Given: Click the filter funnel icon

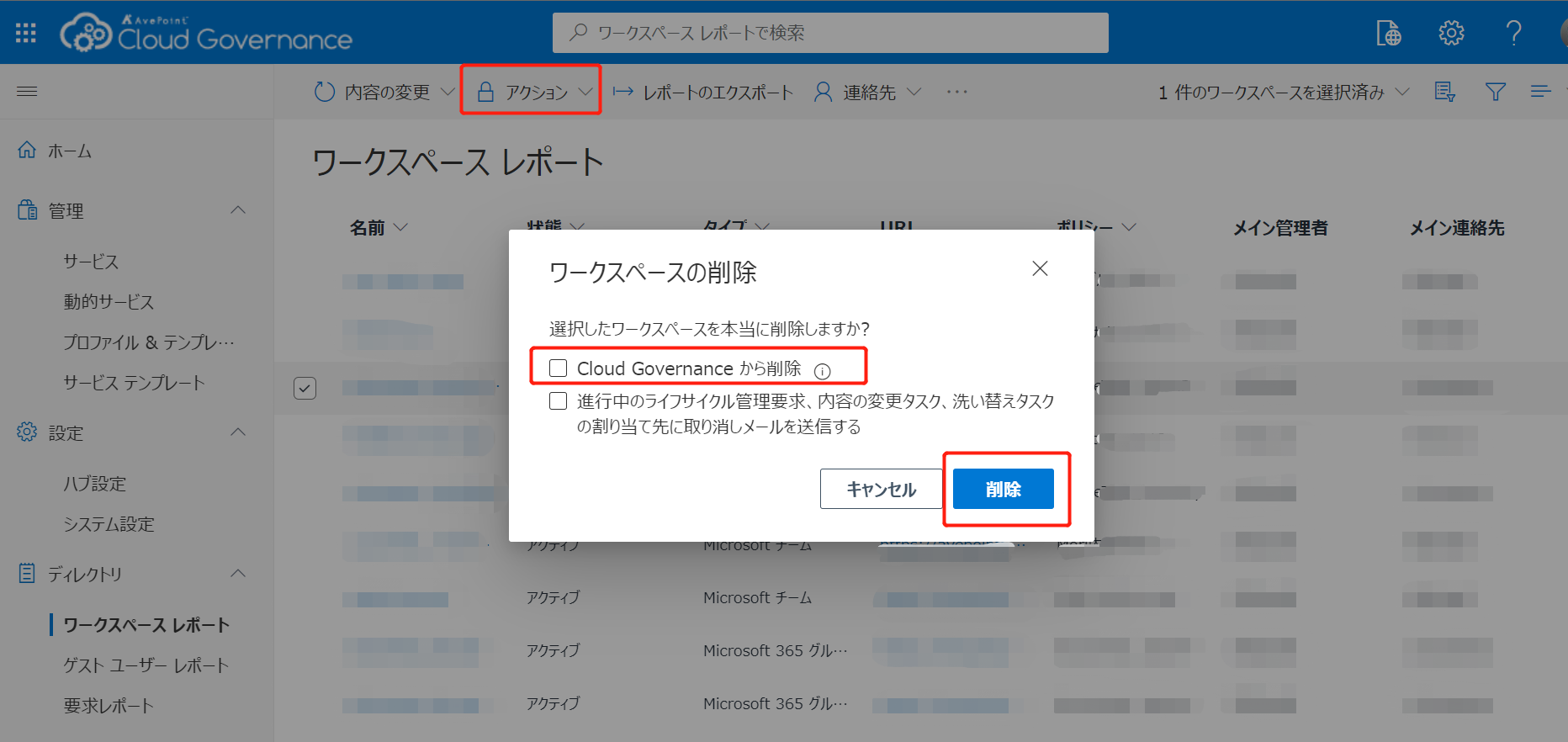Looking at the screenshot, I should click(x=1495, y=92).
